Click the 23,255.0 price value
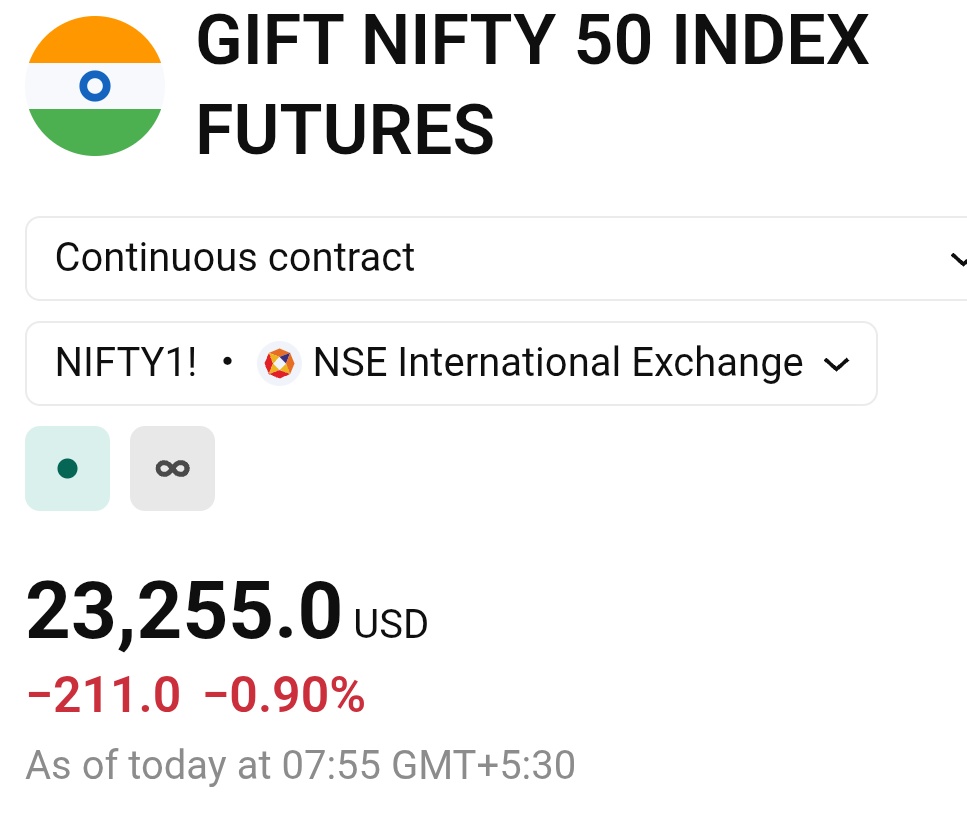967x836 pixels. (183, 612)
